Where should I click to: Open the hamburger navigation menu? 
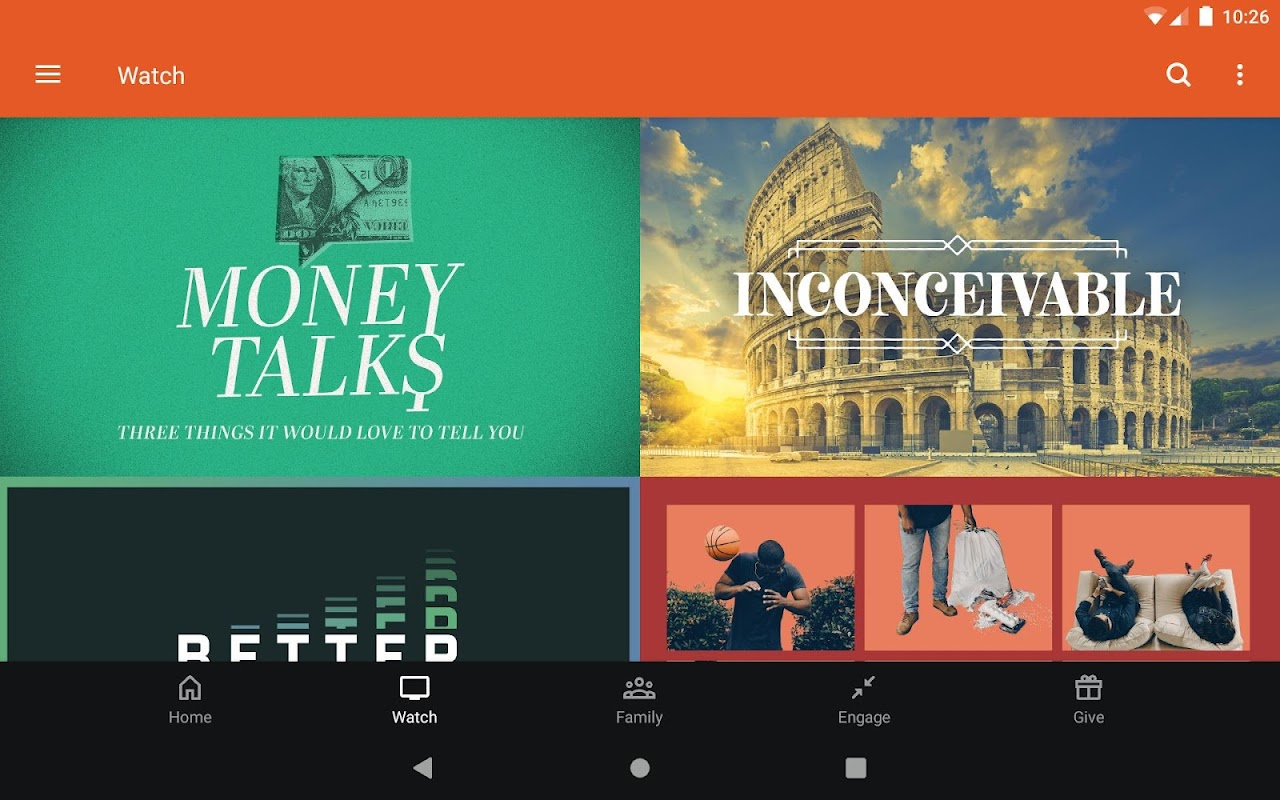point(48,75)
